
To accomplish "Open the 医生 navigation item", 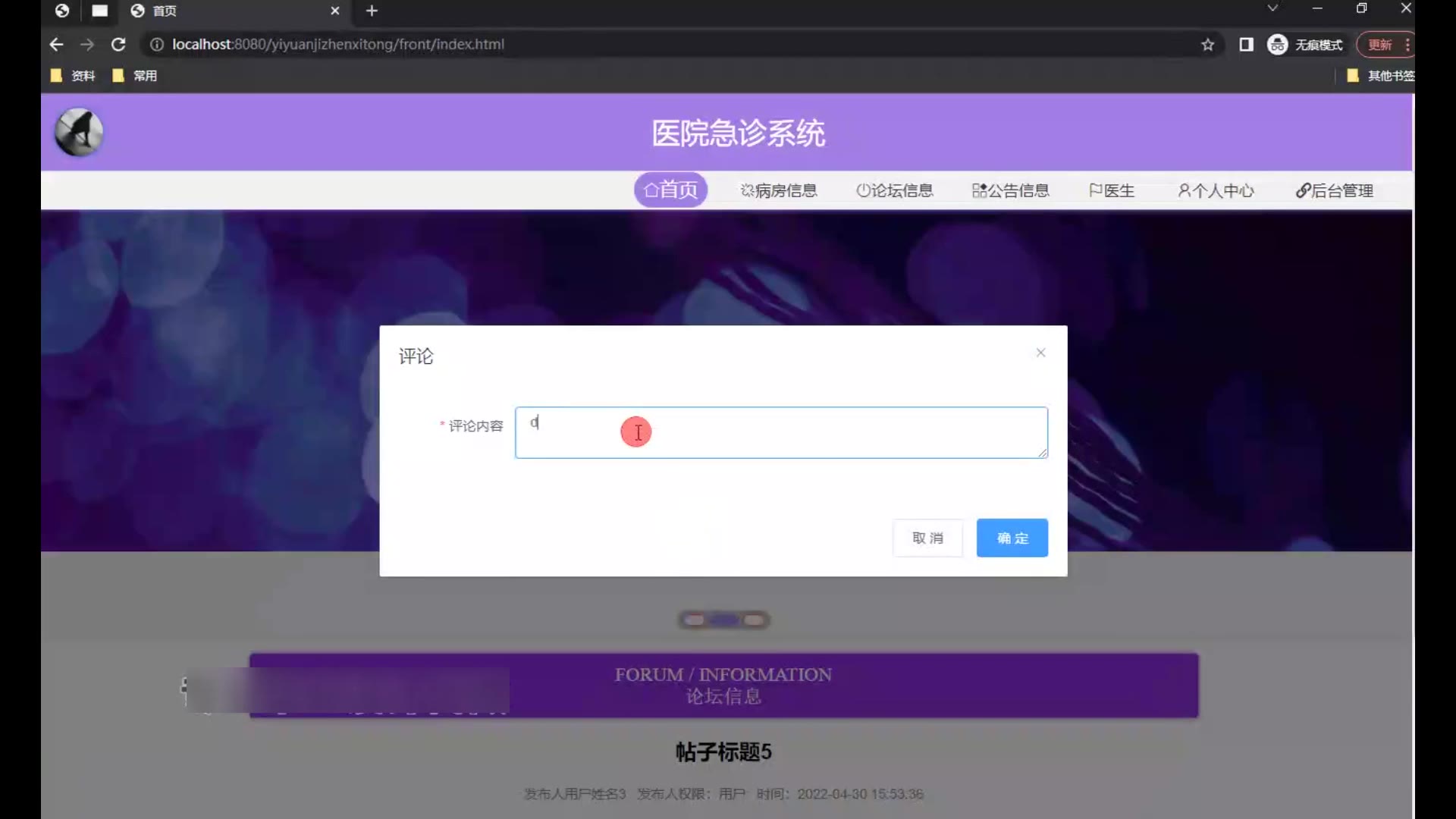I will (x=1112, y=190).
